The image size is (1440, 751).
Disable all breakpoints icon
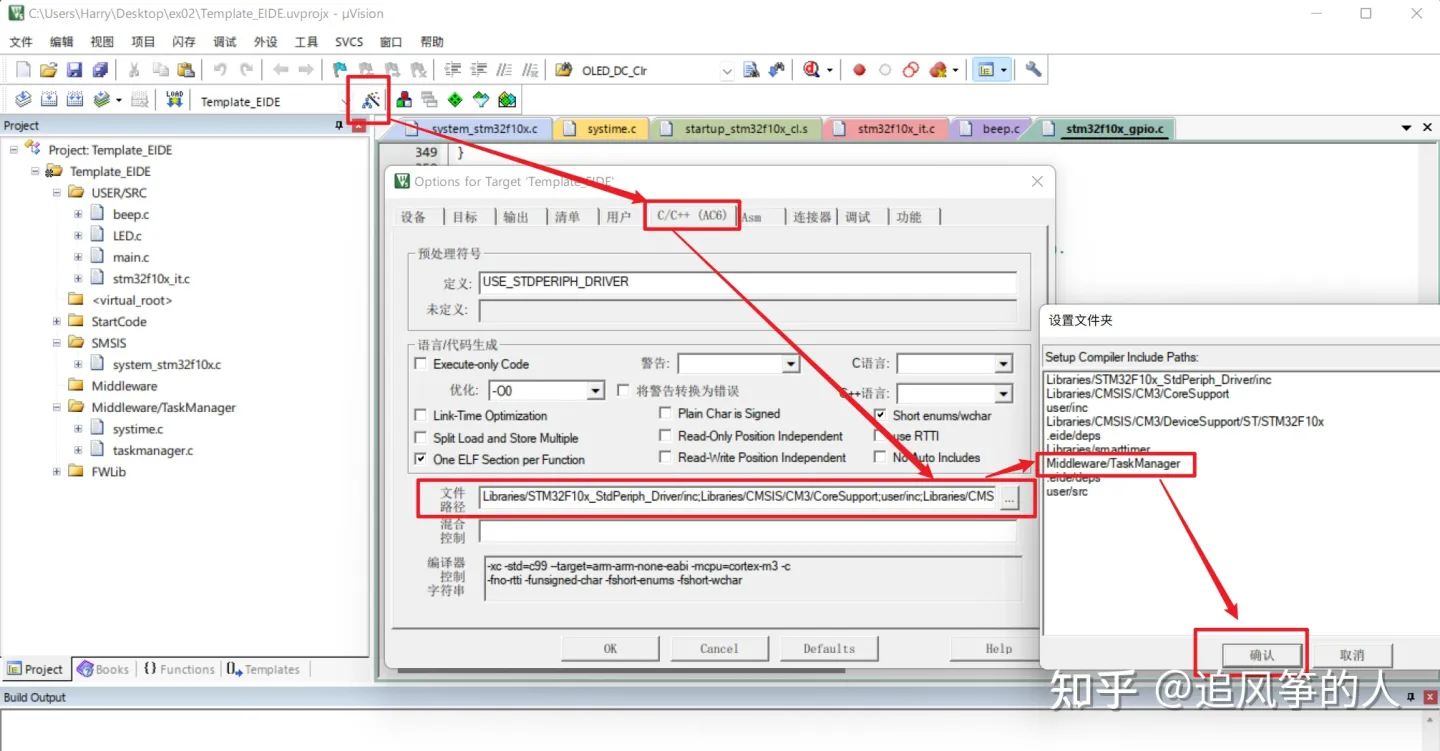[911, 70]
